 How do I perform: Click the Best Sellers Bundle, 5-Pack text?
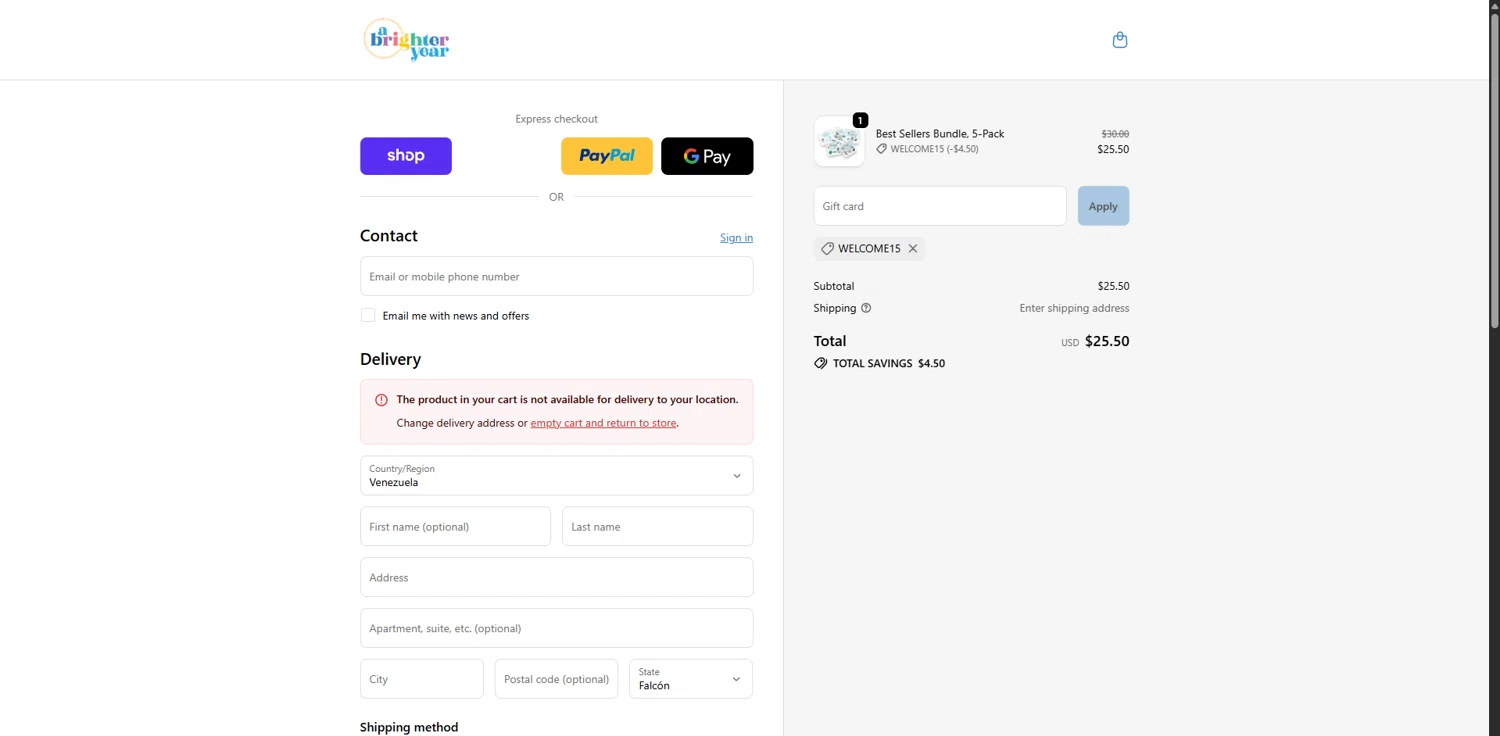point(940,134)
